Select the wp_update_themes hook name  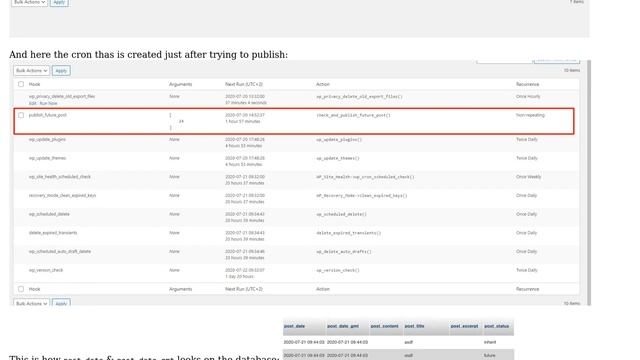pyautogui.click(x=47, y=158)
